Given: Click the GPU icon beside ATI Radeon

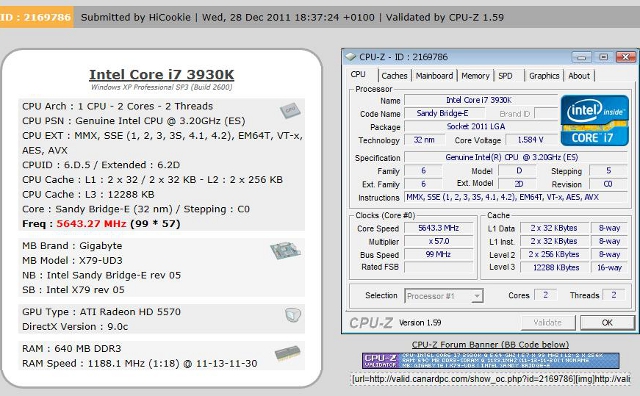Looking at the screenshot, I should [293, 314].
